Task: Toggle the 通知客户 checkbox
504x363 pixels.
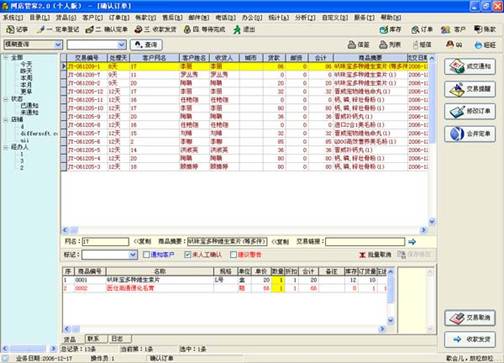Action: [146, 255]
